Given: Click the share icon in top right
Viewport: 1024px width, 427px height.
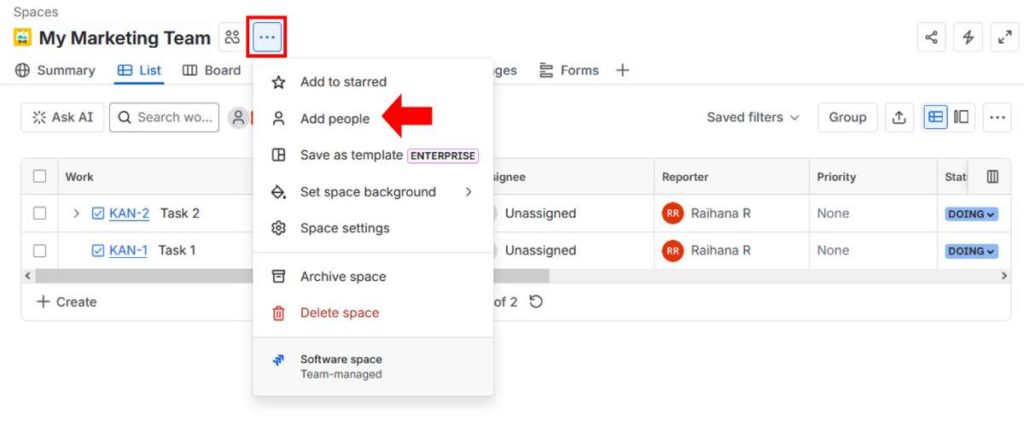Looking at the screenshot, I should tap(932, 38).
